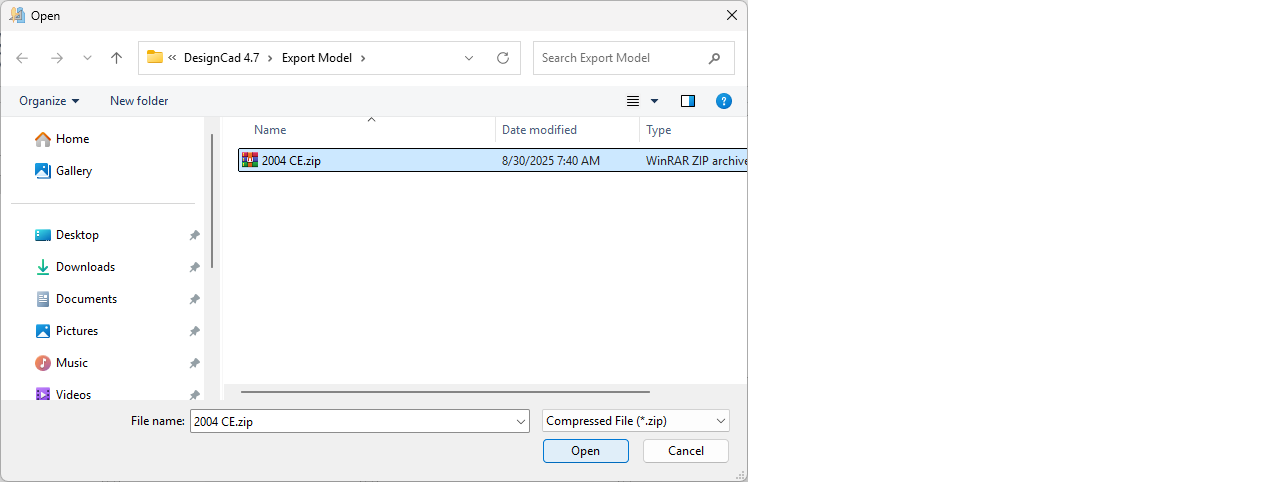Screen dimensions: 1270x482
Task: Click the horizontal scrollbar in file list
Action: (445, 392)
